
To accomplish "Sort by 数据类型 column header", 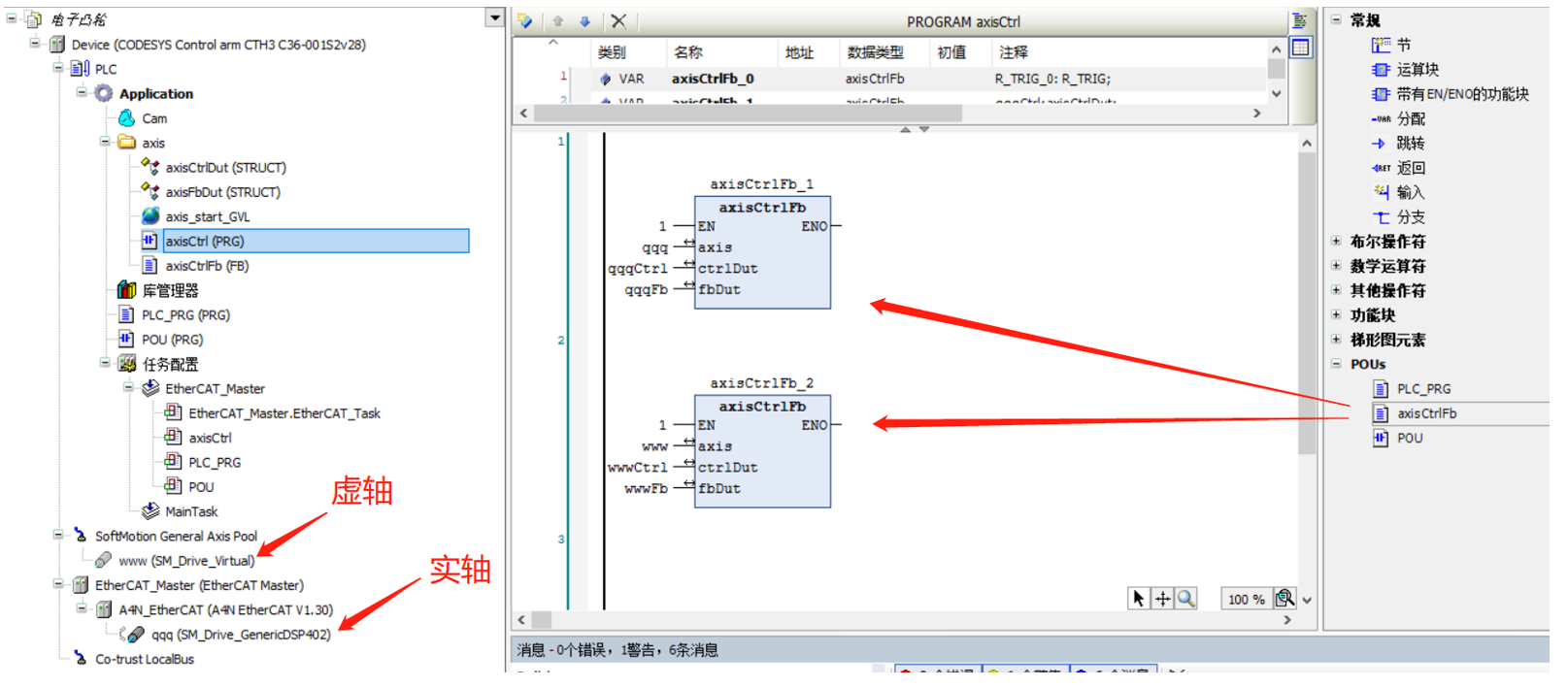I will (875, 52).
